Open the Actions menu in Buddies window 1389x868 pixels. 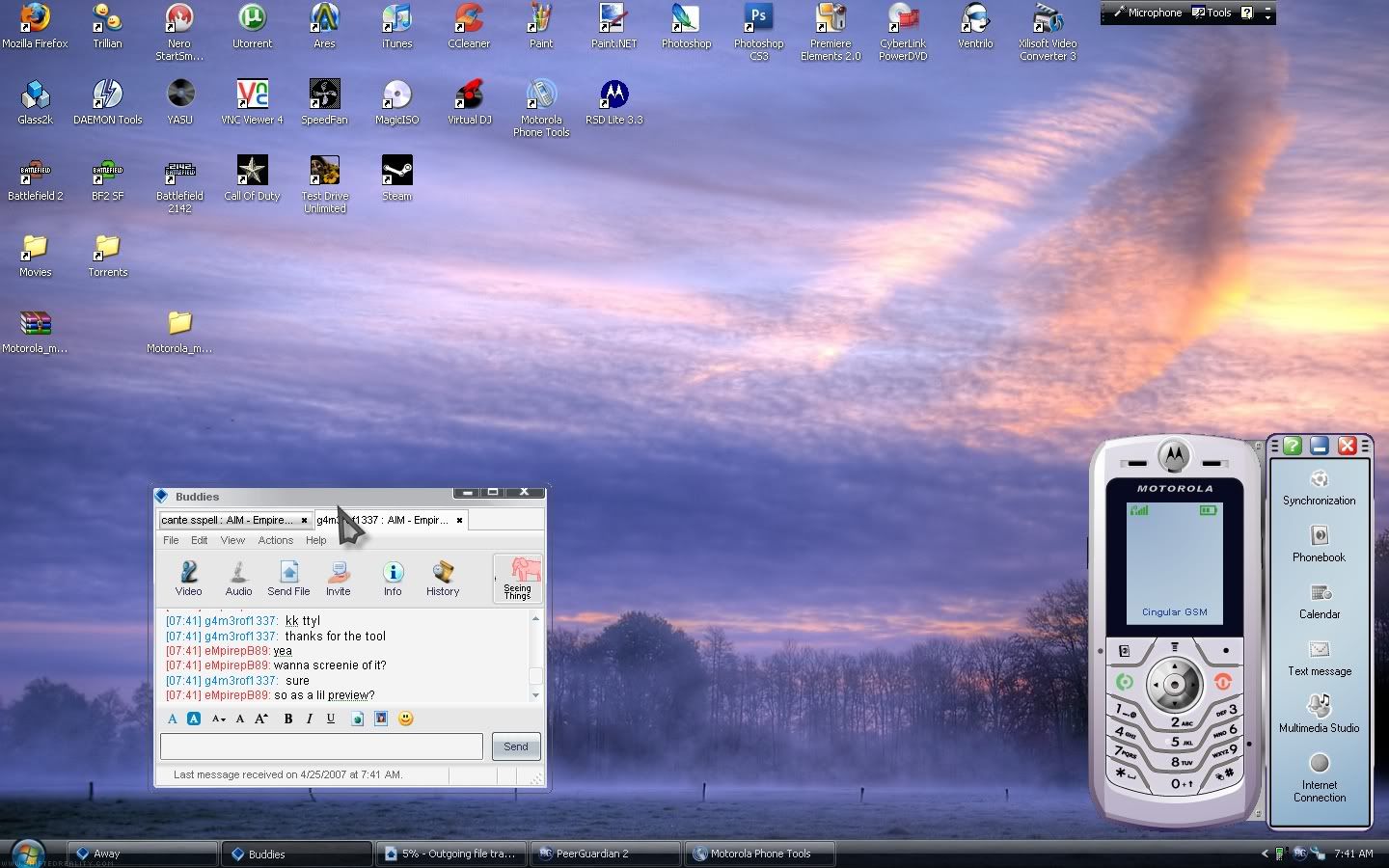pos(275,540)
